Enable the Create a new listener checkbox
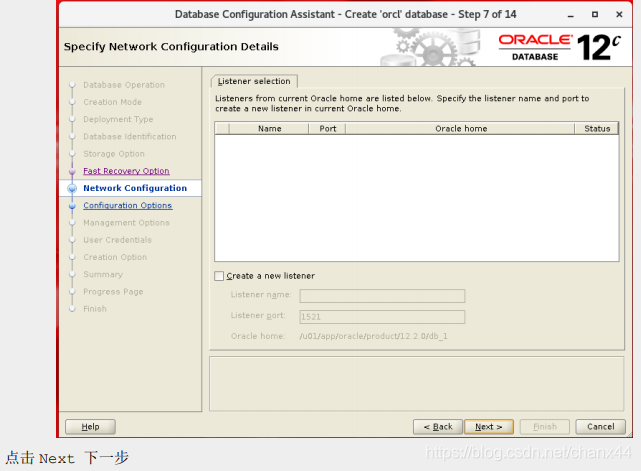This screenshot has height=471, width=641. (x=219, y=276)
